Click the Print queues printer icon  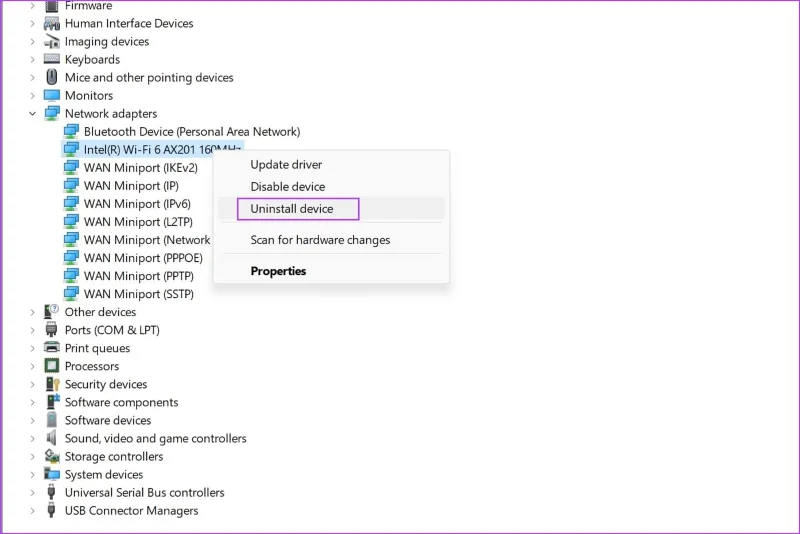coord(52,347)
